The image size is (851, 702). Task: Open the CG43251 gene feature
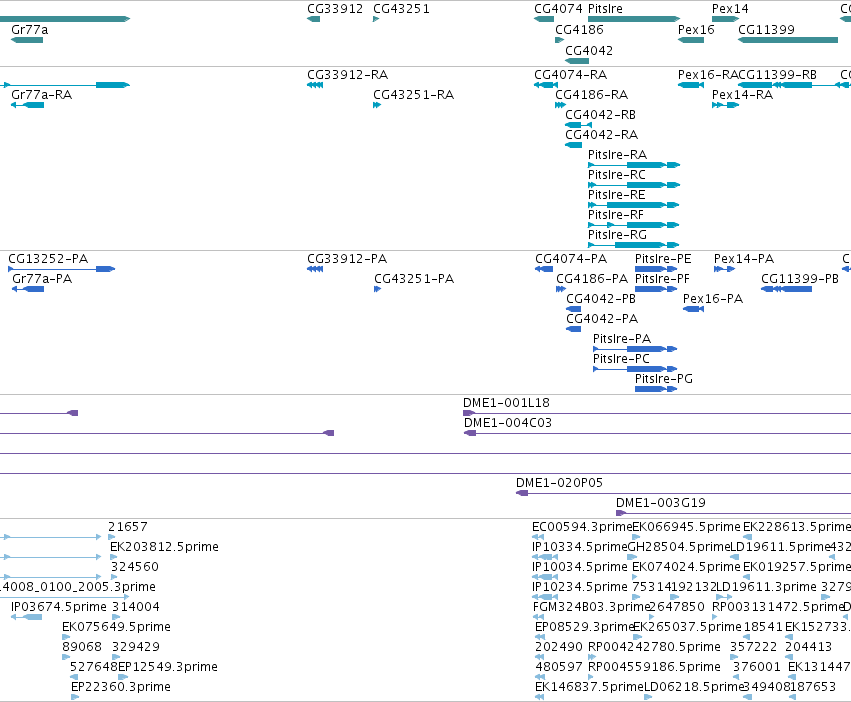376,19
